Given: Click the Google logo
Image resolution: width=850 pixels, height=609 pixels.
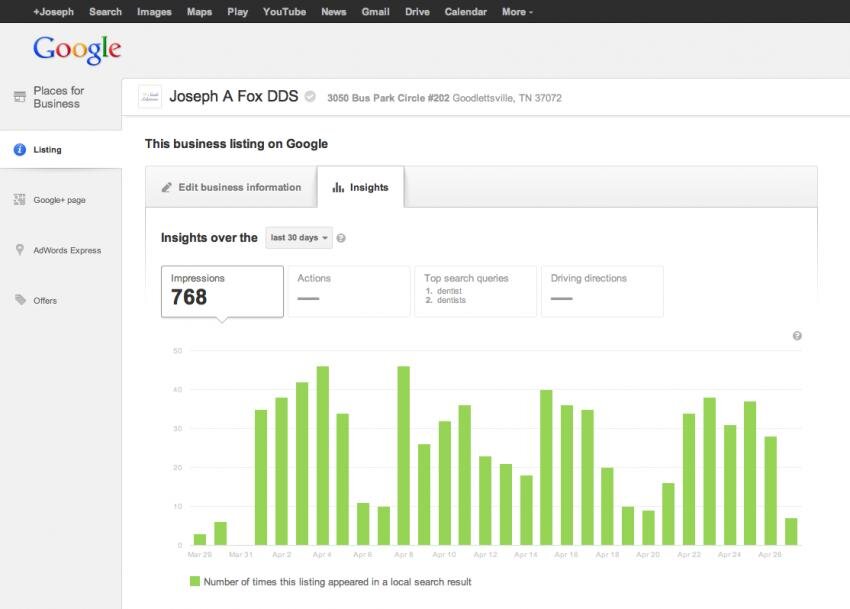Looking at the screenshot, I should click(x=77, y=50).
